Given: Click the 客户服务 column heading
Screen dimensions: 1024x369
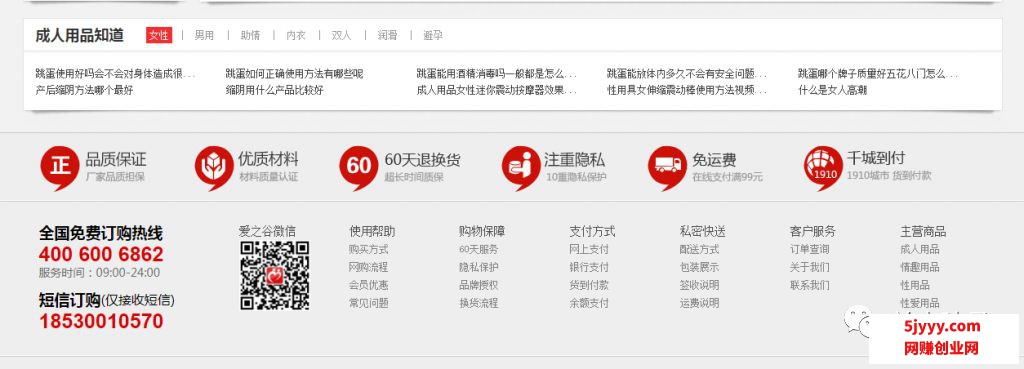Looking at the screenshot, I should tap(812, 231).
